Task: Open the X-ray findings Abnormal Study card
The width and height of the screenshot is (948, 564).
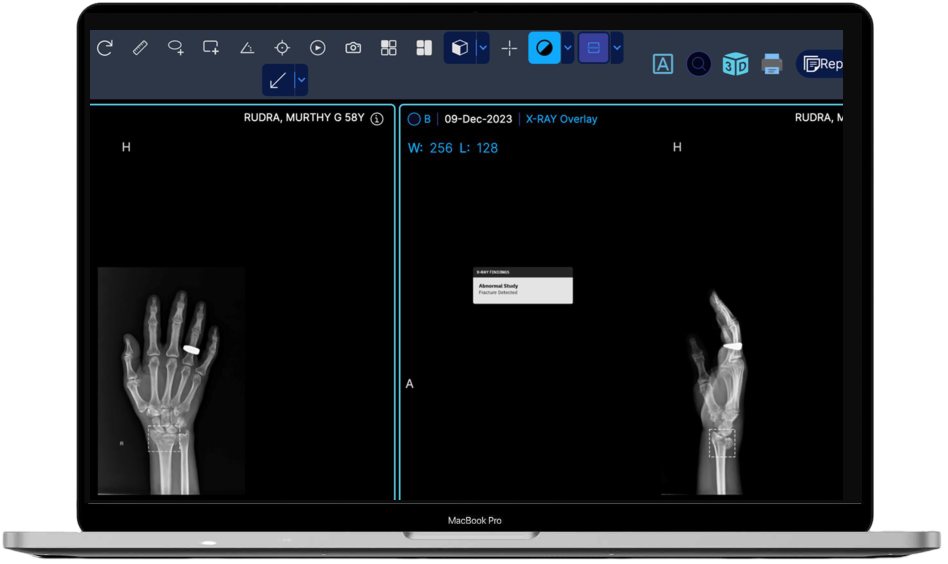Action: coord(522,285)
